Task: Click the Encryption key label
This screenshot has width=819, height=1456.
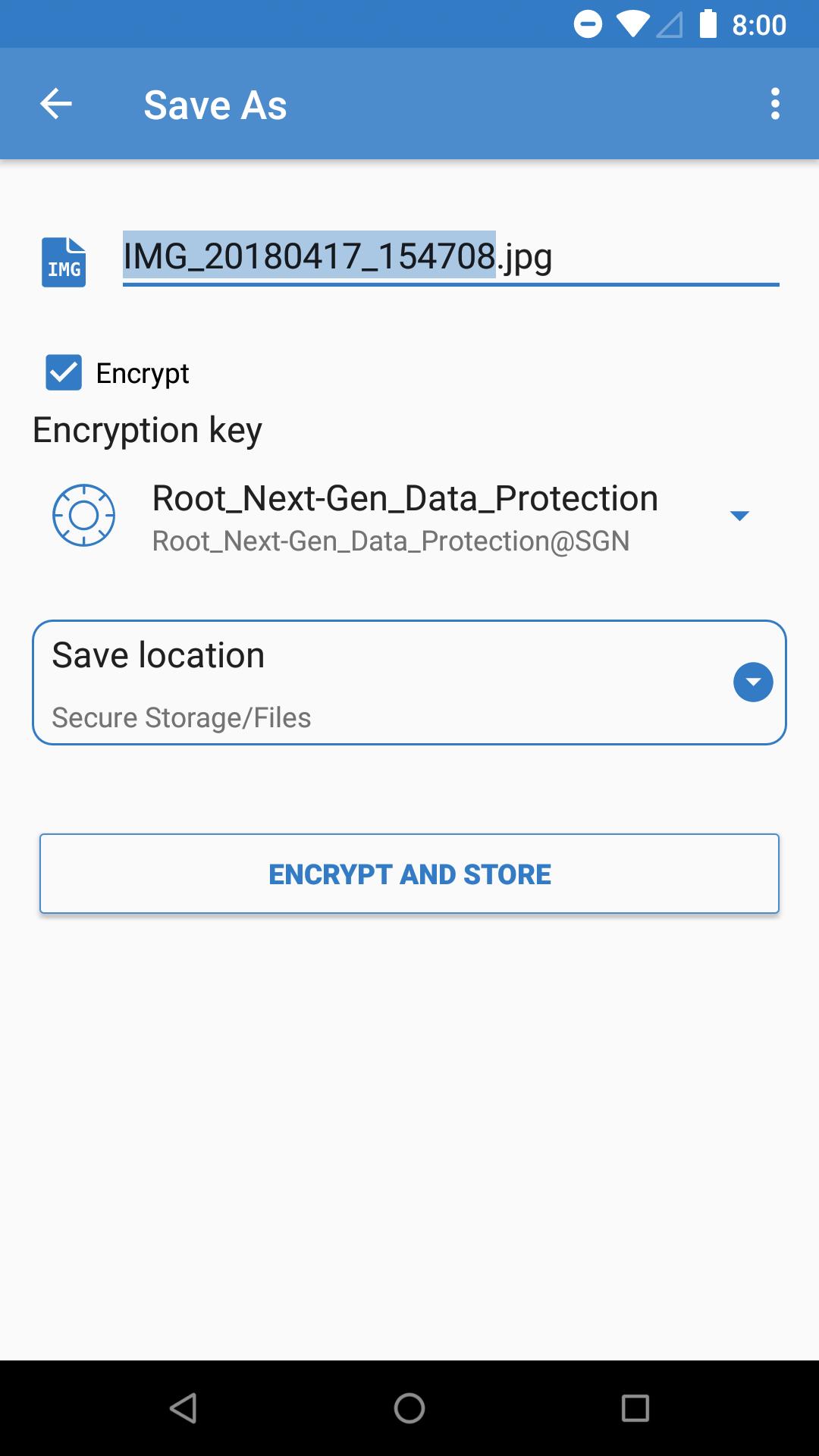Action: pyautogui.click(x=146, y=429)
